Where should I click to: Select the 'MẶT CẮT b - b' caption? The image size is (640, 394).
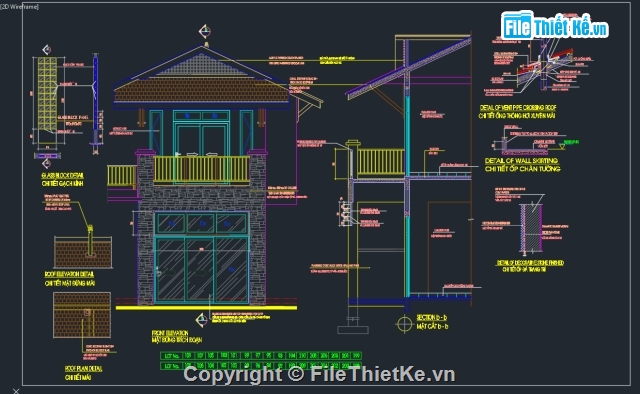tap(432, 326)
